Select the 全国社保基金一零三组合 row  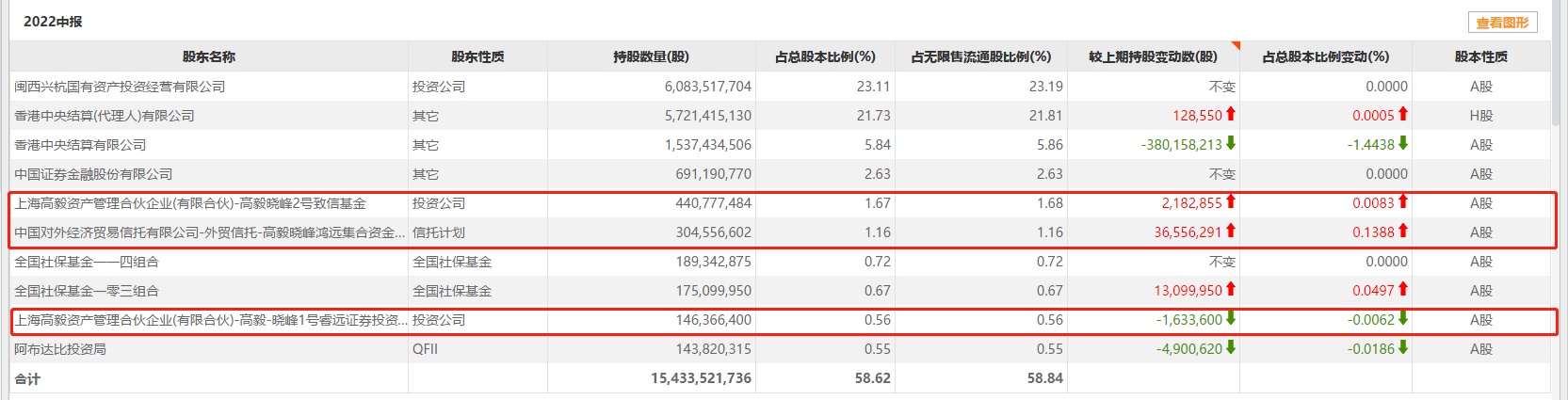coord(87,291)
